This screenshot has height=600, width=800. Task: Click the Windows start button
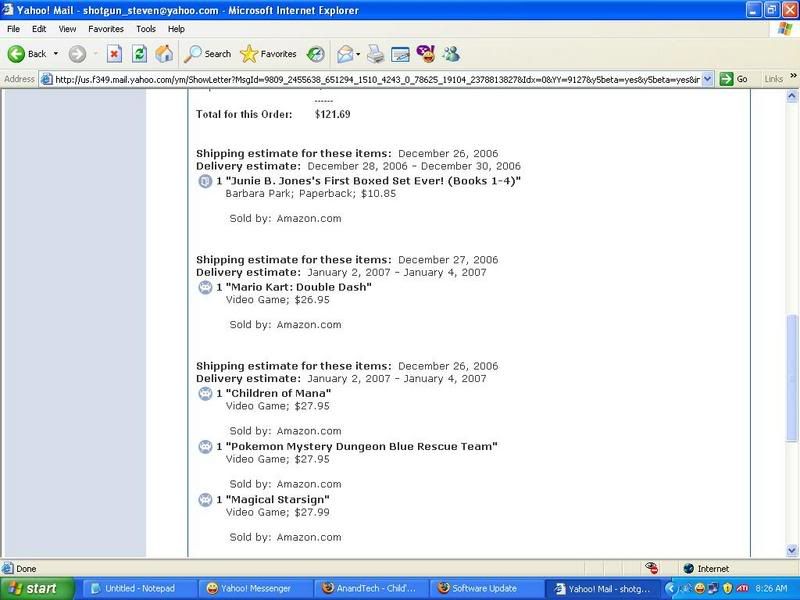coord(37,588)
